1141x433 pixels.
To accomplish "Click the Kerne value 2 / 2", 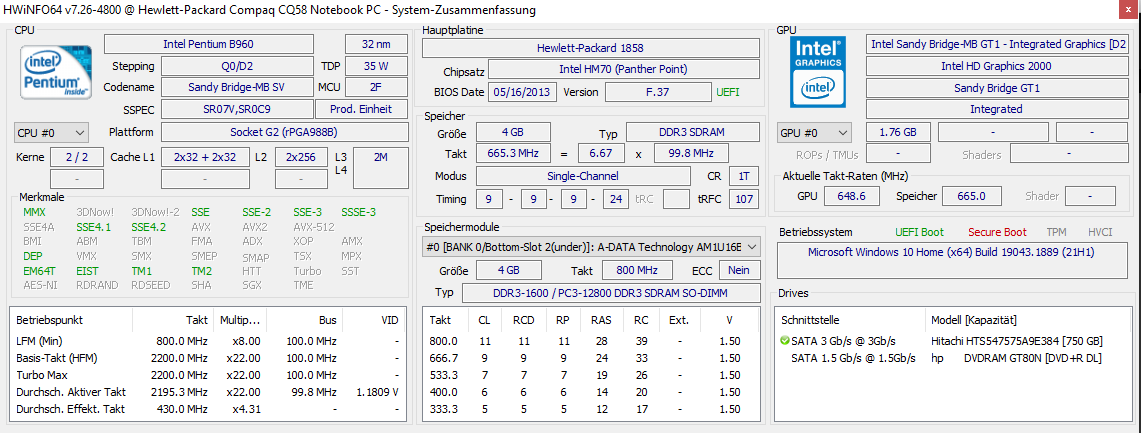I will 76,157.
